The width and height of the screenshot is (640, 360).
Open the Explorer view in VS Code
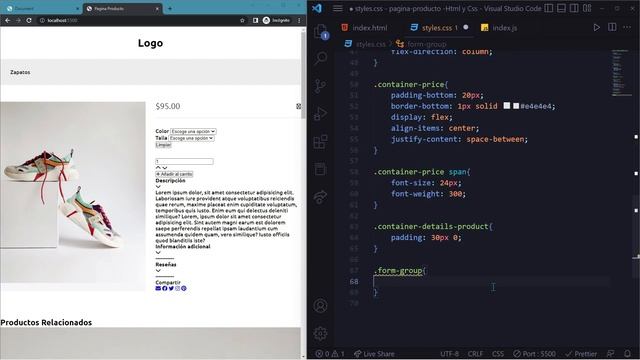tap(320, 32)
